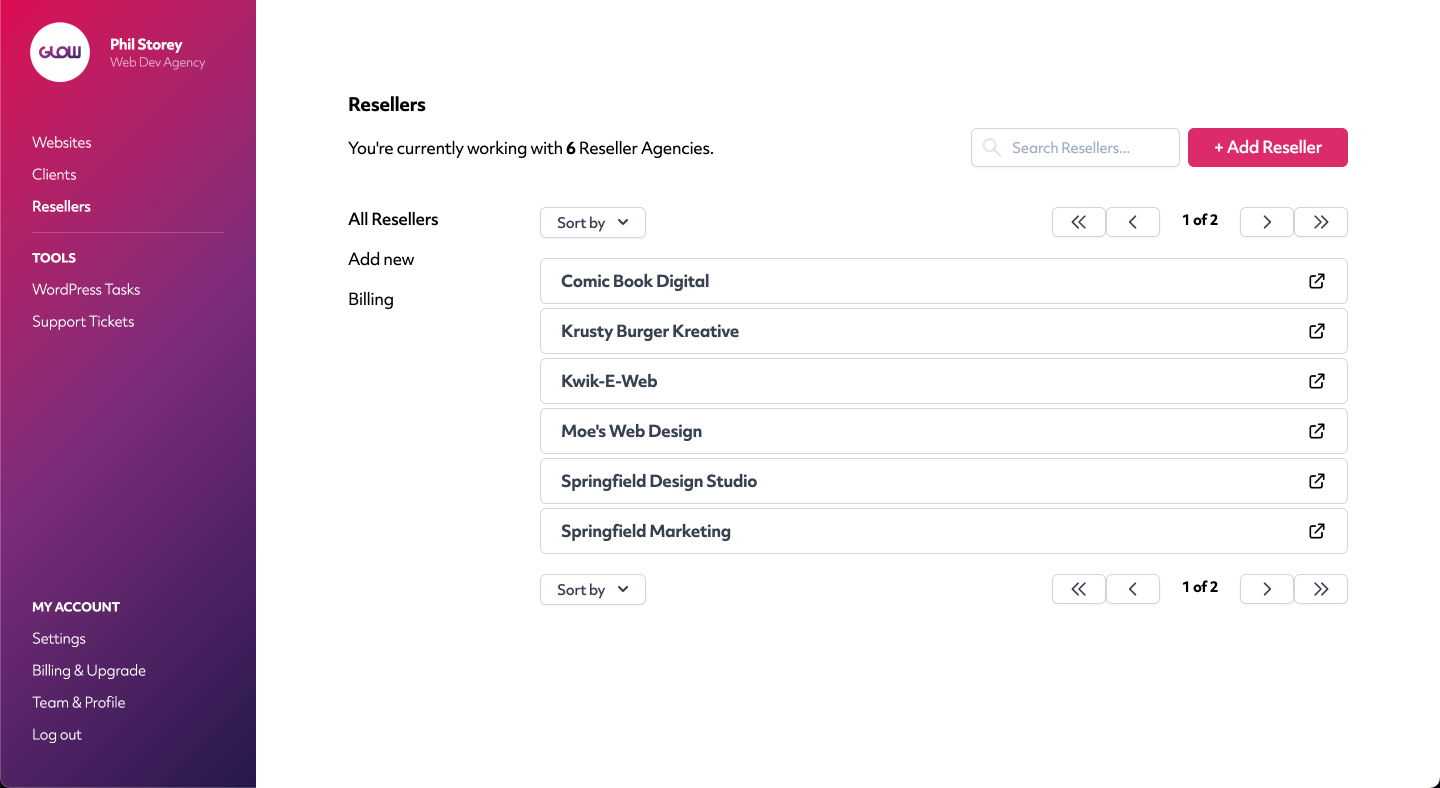This screenshot has height=788, width=1440.
Task: Open Krusty Burger Kreative external link icon
Action: [1317, 331]
